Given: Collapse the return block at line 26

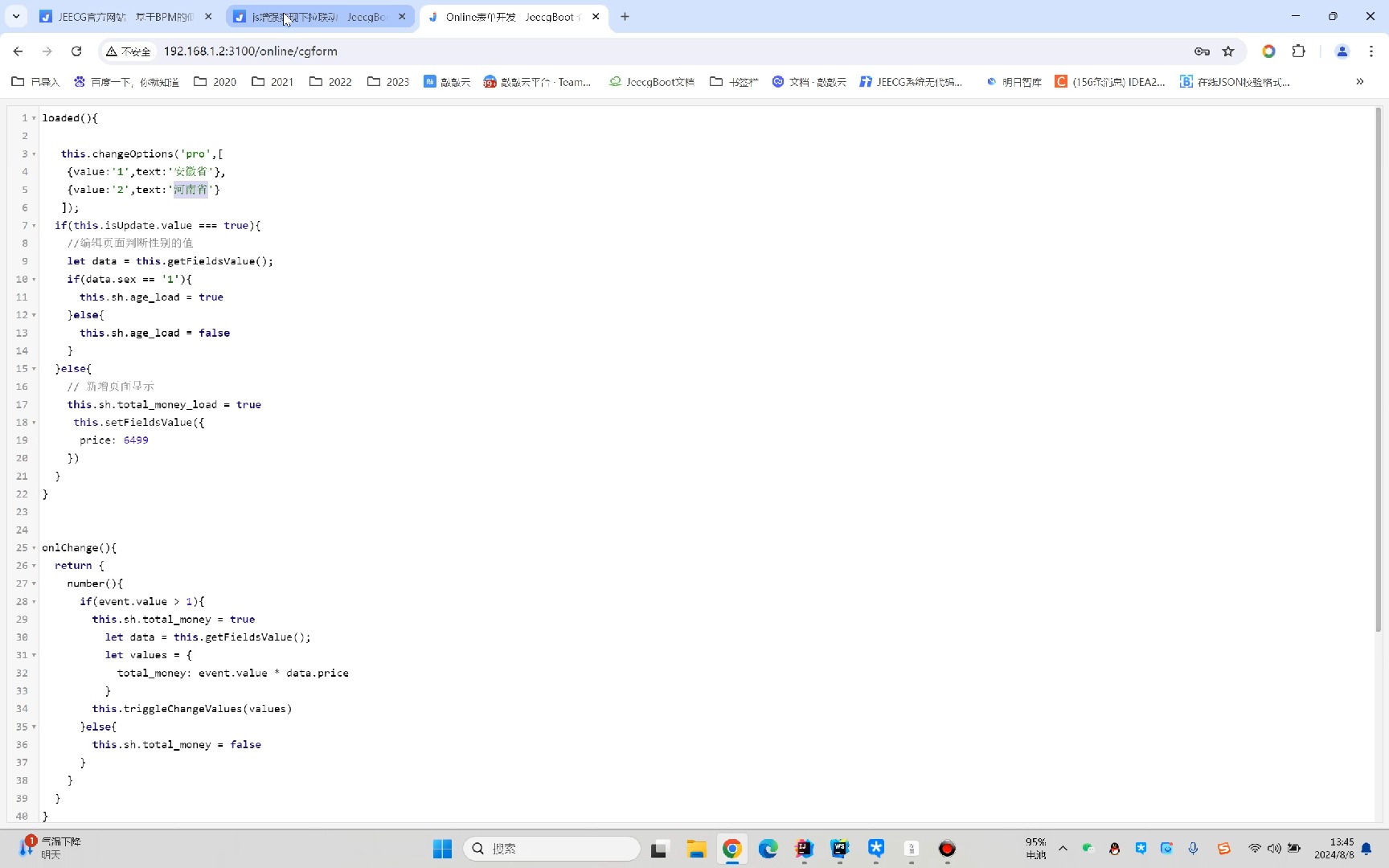Looking at the screenshot, I should [34, 566].
